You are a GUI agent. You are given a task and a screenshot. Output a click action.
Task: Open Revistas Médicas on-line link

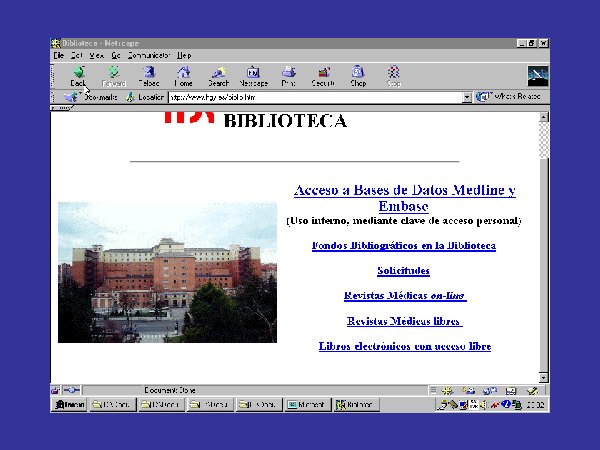(x=405, y=296)
